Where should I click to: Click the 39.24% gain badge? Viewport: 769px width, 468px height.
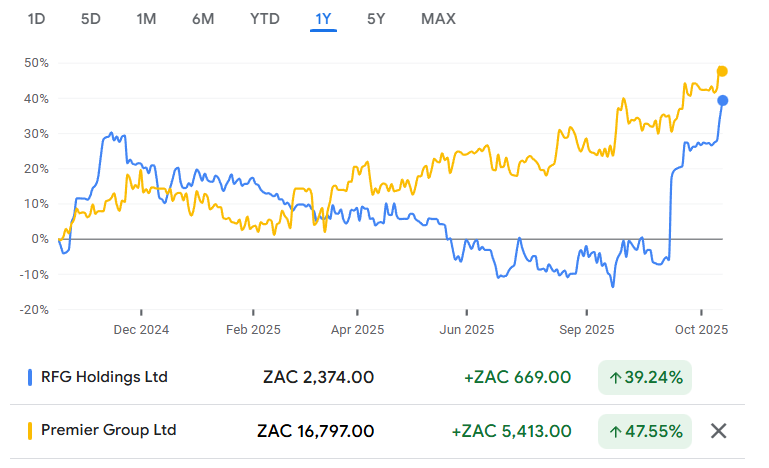[x=645, y=377]
